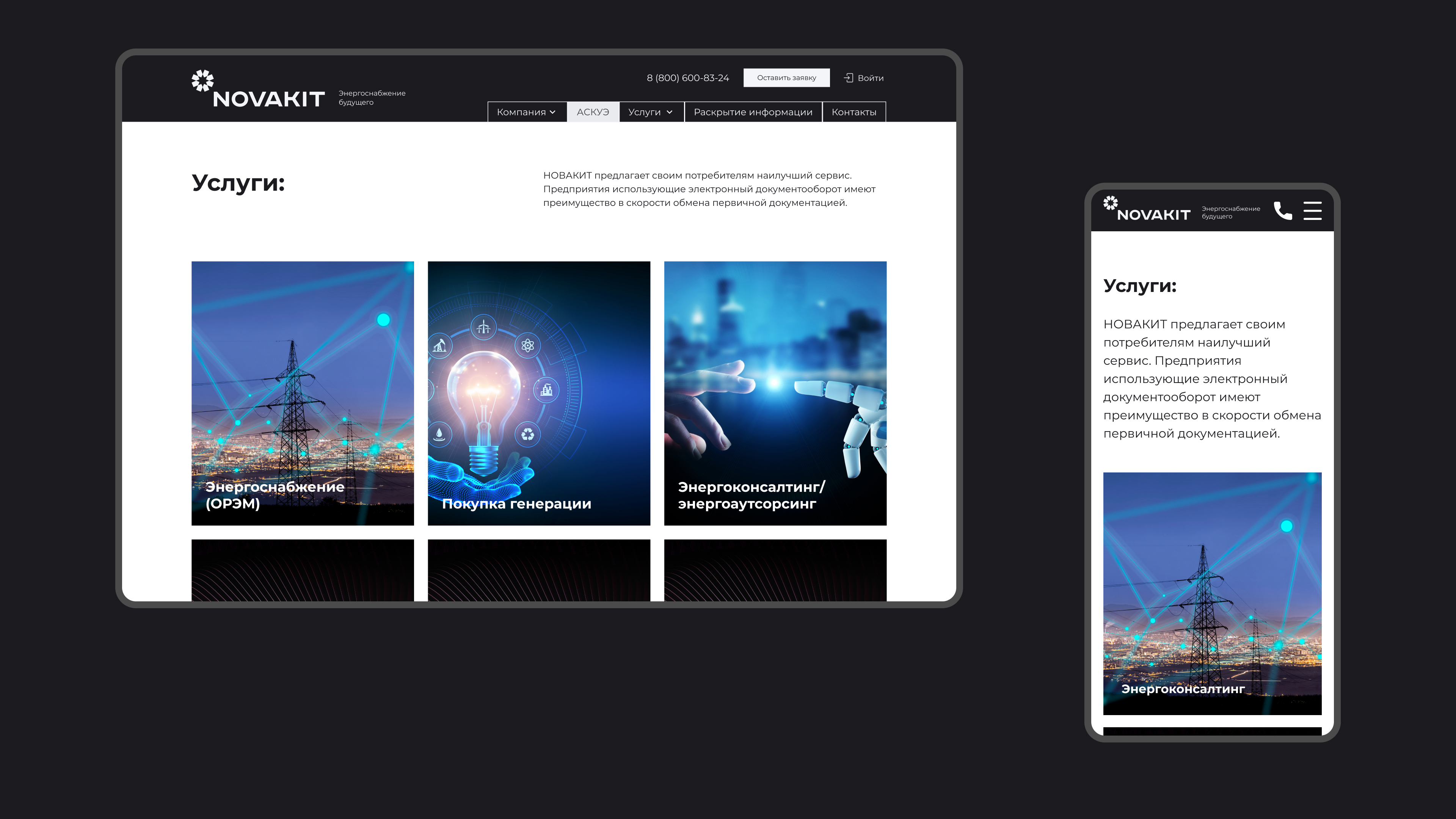The image size is (1456, 819).
Task: Open the hamburger menu in the mobile view
Action: (1312, 210)
